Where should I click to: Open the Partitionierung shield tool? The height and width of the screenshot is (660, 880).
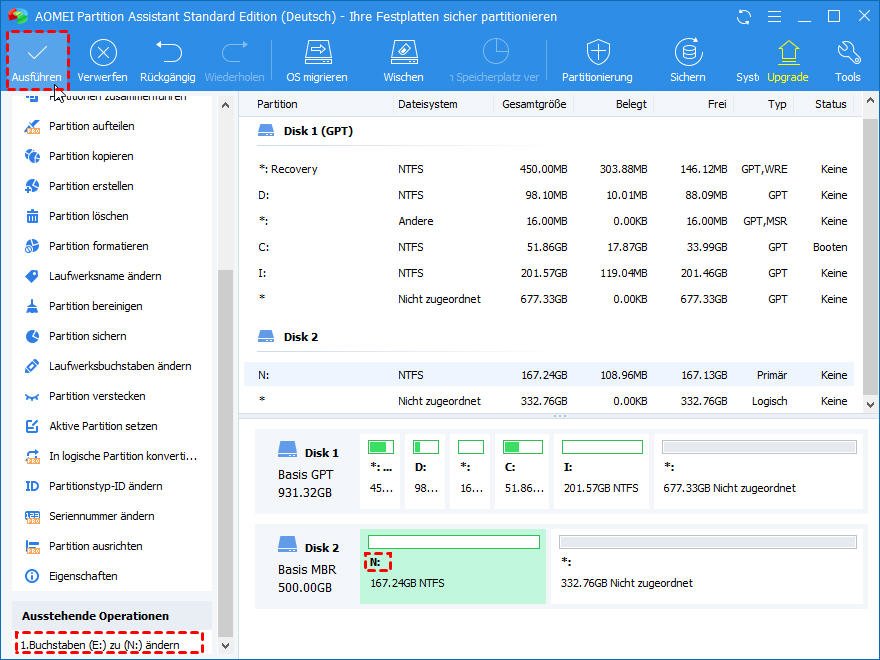click(x=597, y=53)
